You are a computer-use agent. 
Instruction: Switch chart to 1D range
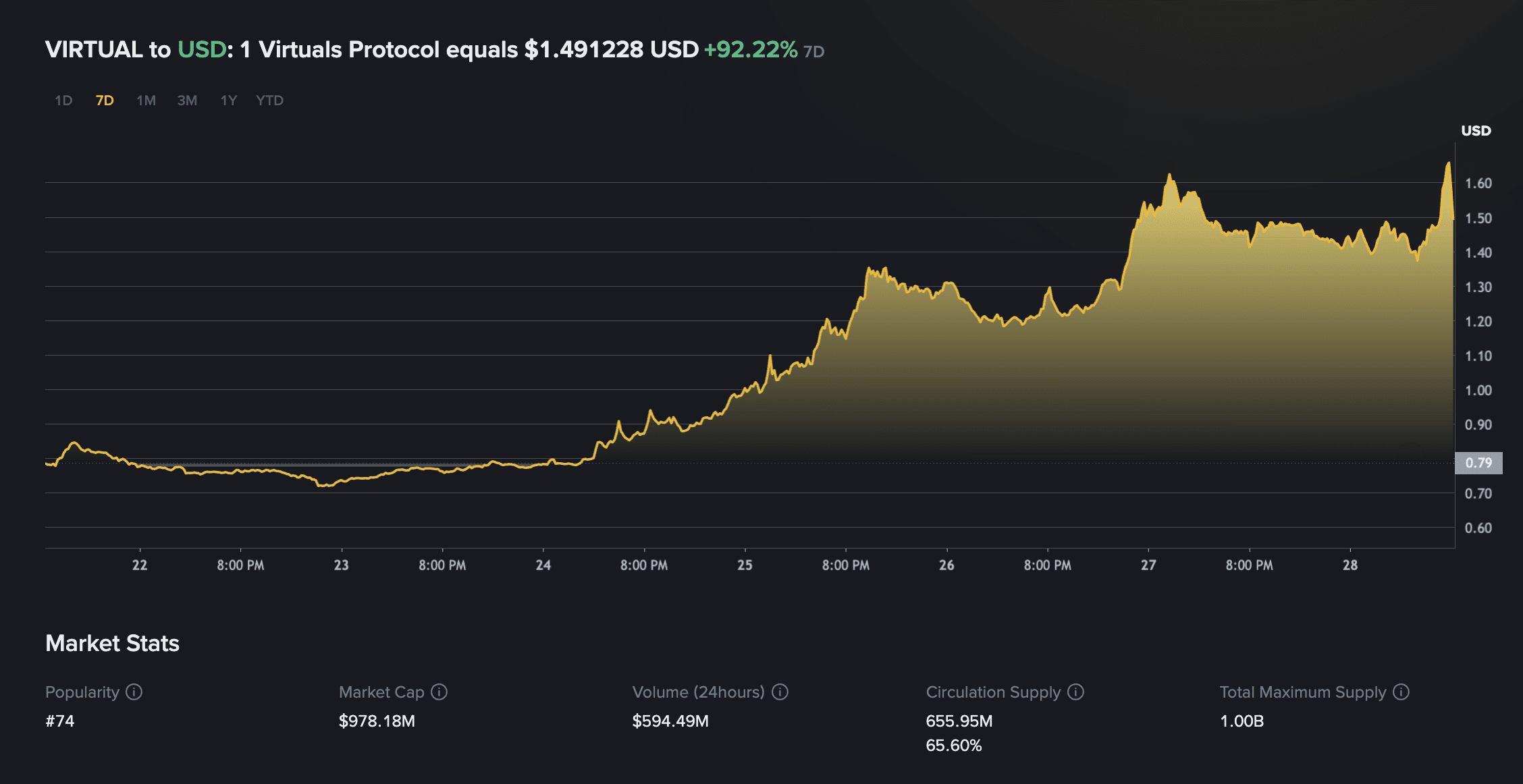coord(63,101)
